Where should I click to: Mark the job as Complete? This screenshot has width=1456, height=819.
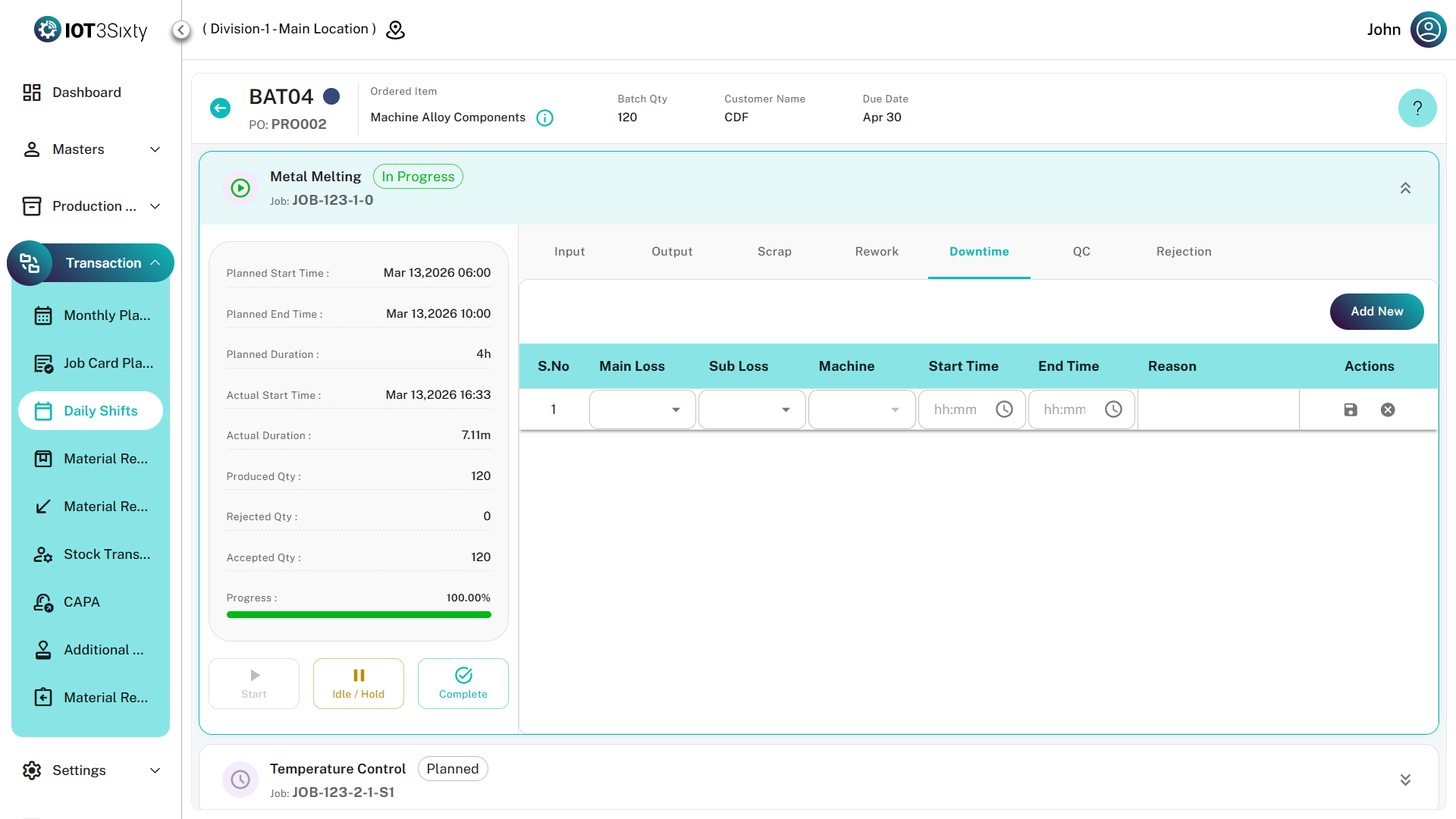(x=463, y=683)
